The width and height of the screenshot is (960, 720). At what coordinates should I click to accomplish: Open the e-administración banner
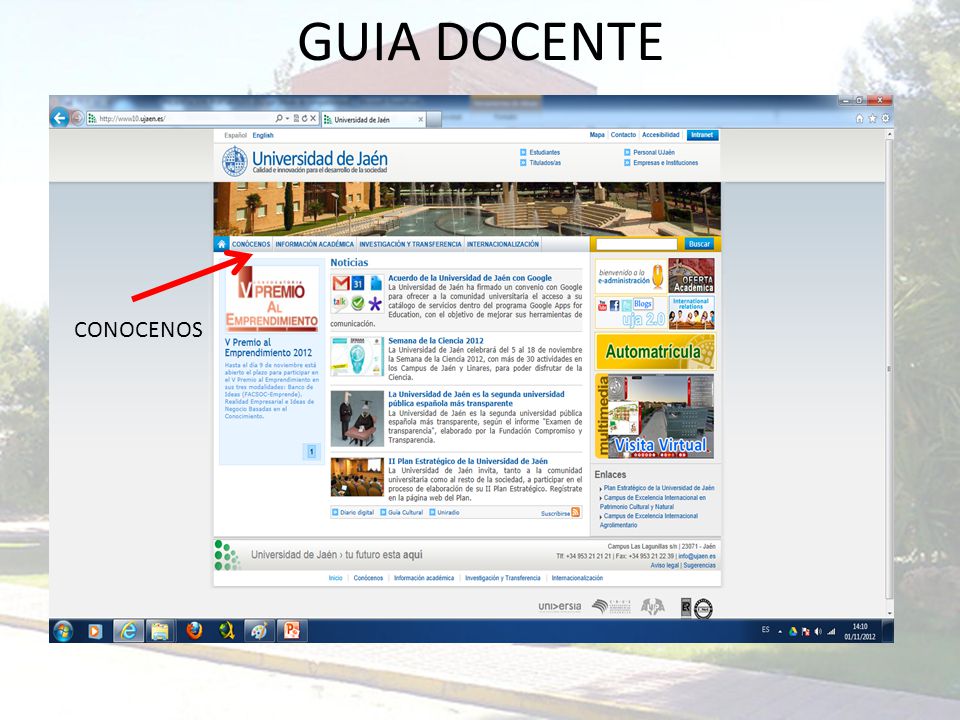(631, 276)
